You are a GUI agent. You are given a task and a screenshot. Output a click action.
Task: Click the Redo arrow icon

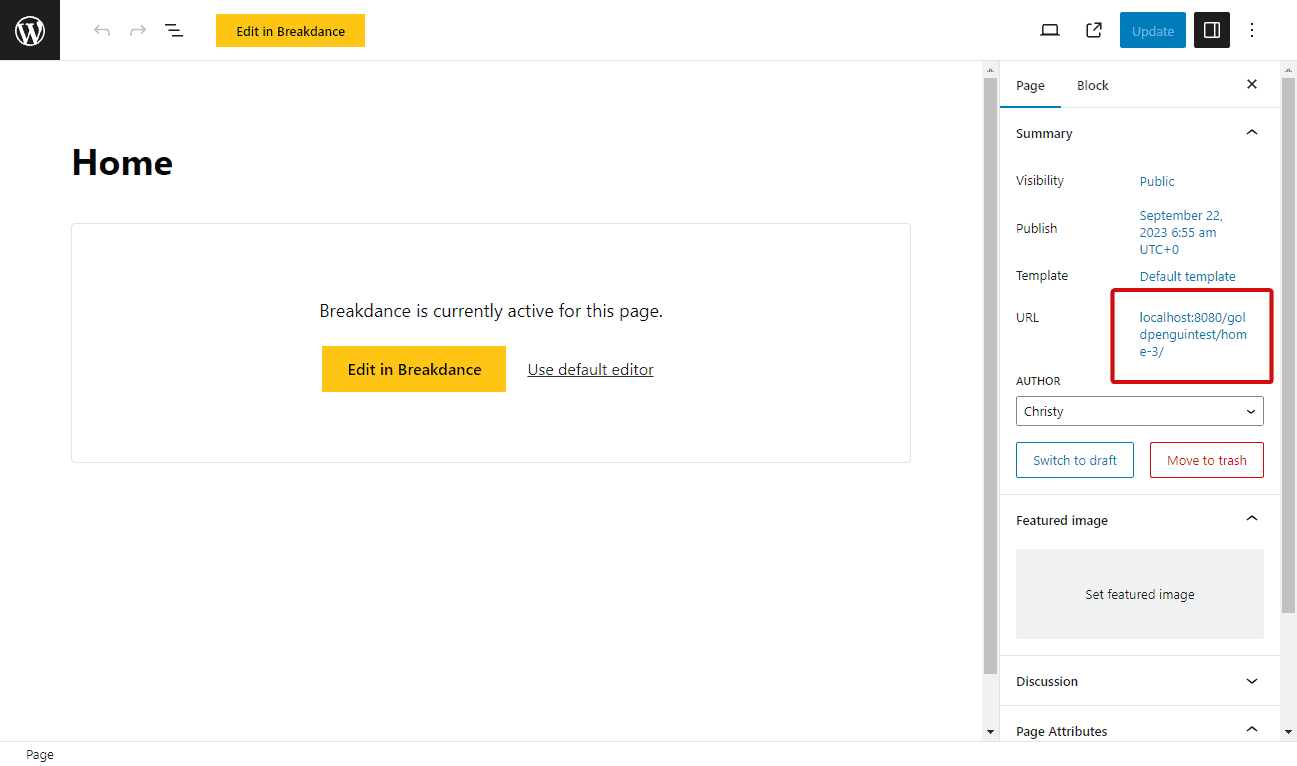[x=138, y=30]
